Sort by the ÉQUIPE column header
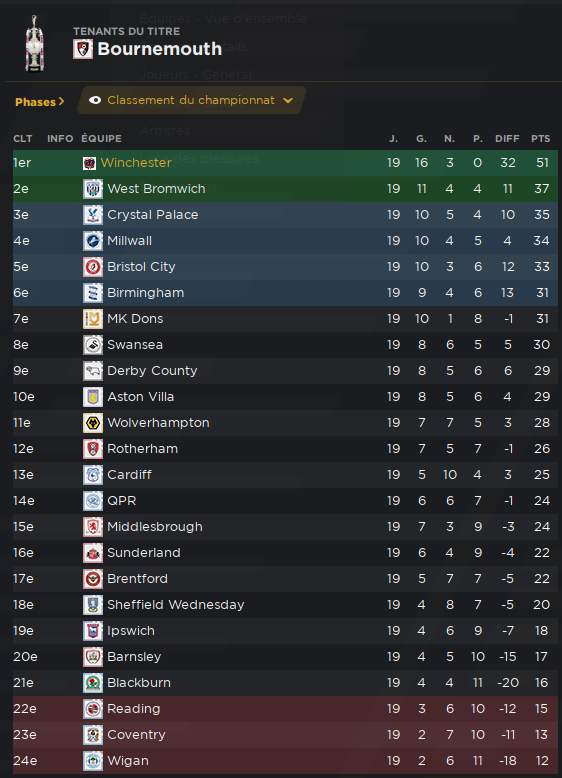 101,138
